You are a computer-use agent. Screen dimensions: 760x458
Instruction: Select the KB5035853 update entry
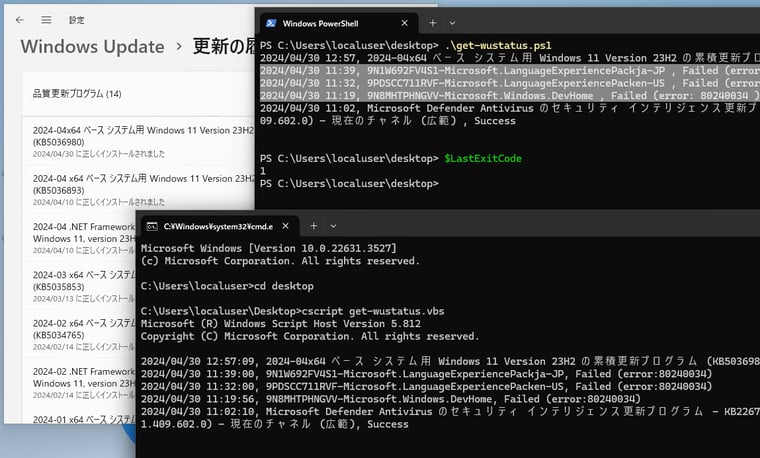click(x=79, y=286)
